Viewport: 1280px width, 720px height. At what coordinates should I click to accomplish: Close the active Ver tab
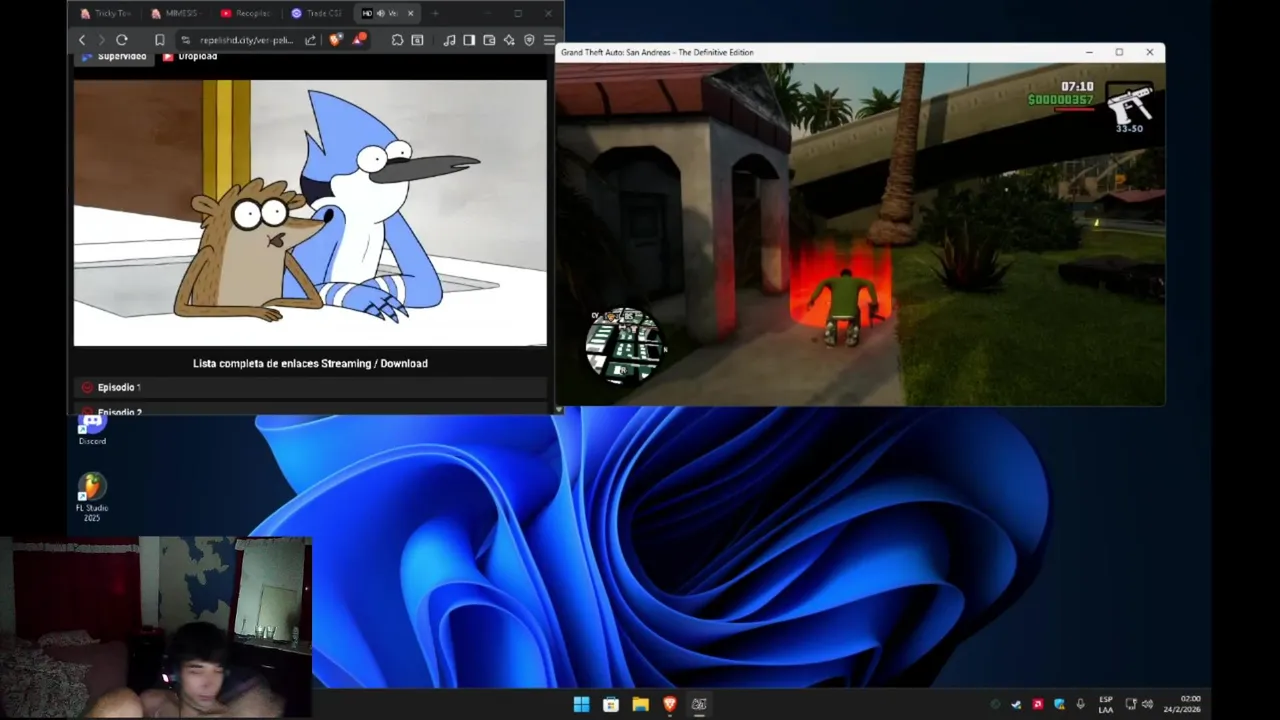pos(410,13)
